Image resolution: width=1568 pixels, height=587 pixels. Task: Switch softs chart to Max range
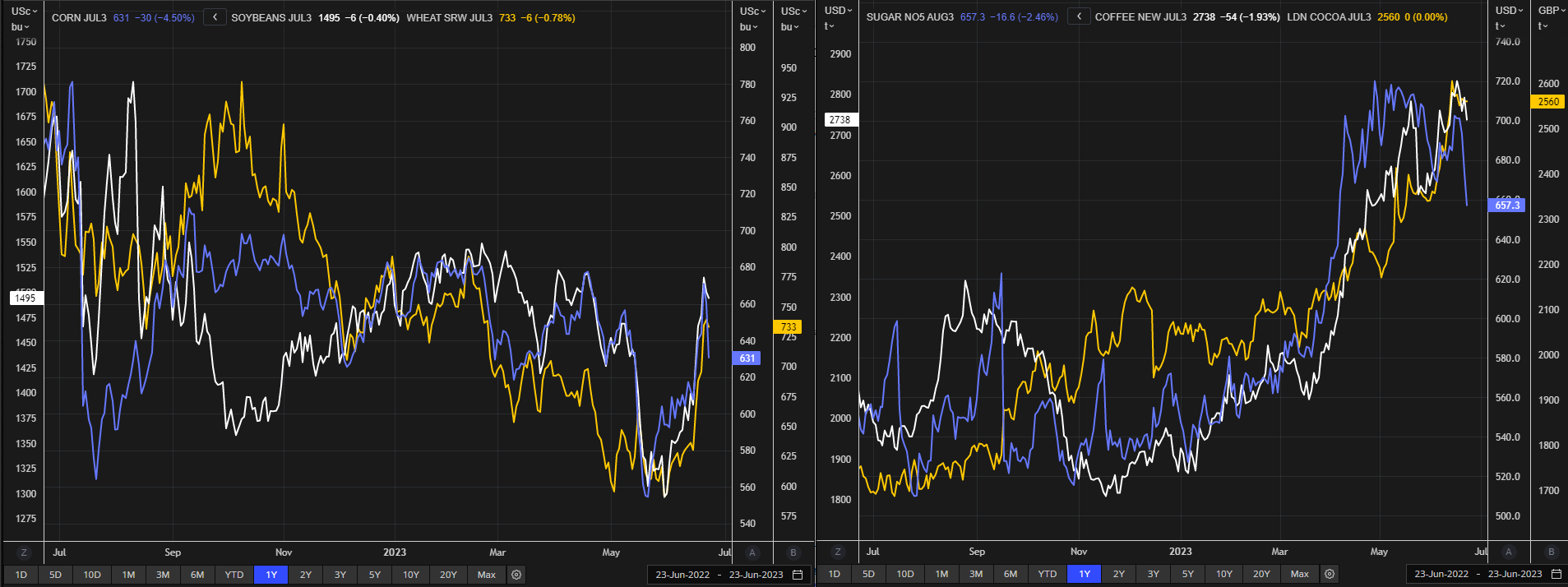click(1299, 574)
